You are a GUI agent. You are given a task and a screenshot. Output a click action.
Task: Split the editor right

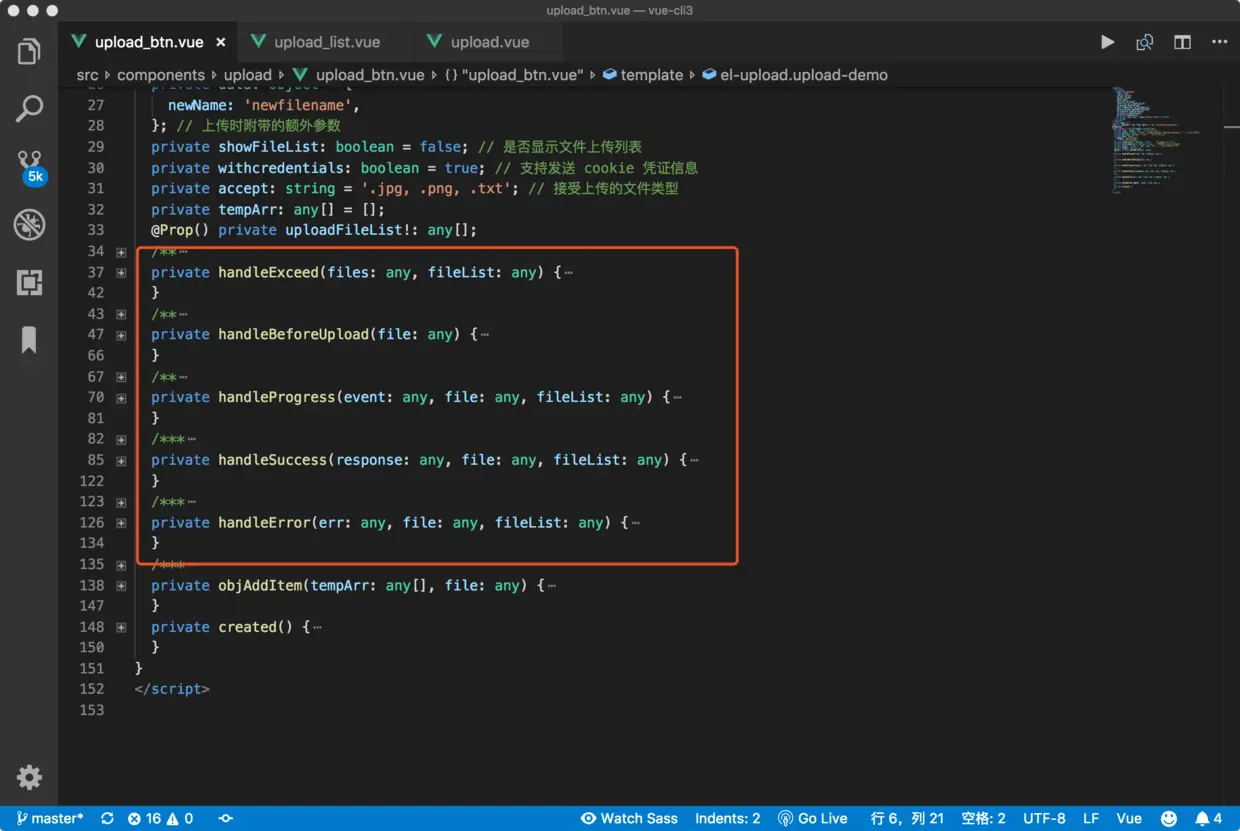tap(1182, 42)
